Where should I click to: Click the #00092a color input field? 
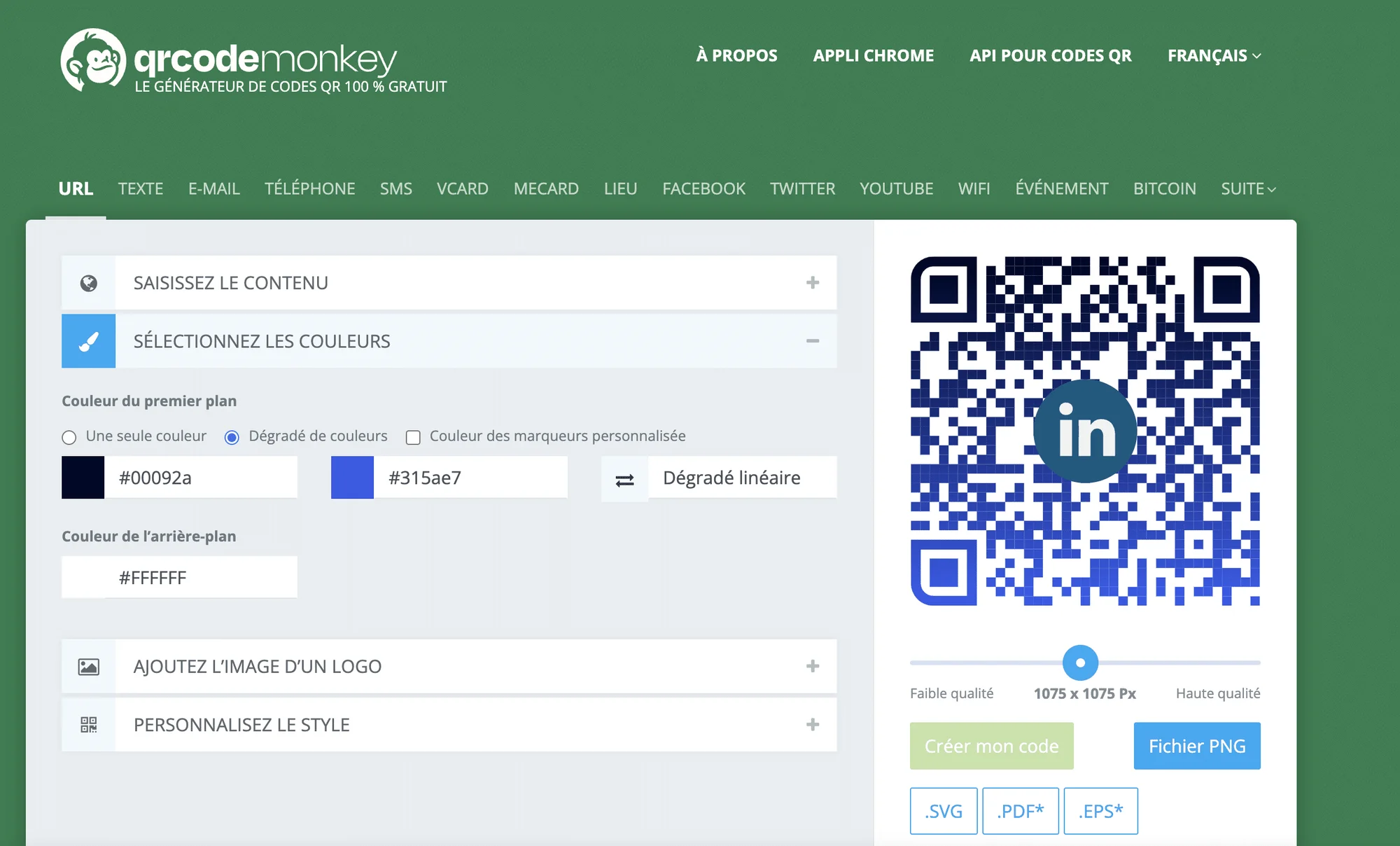pos(201,478)
